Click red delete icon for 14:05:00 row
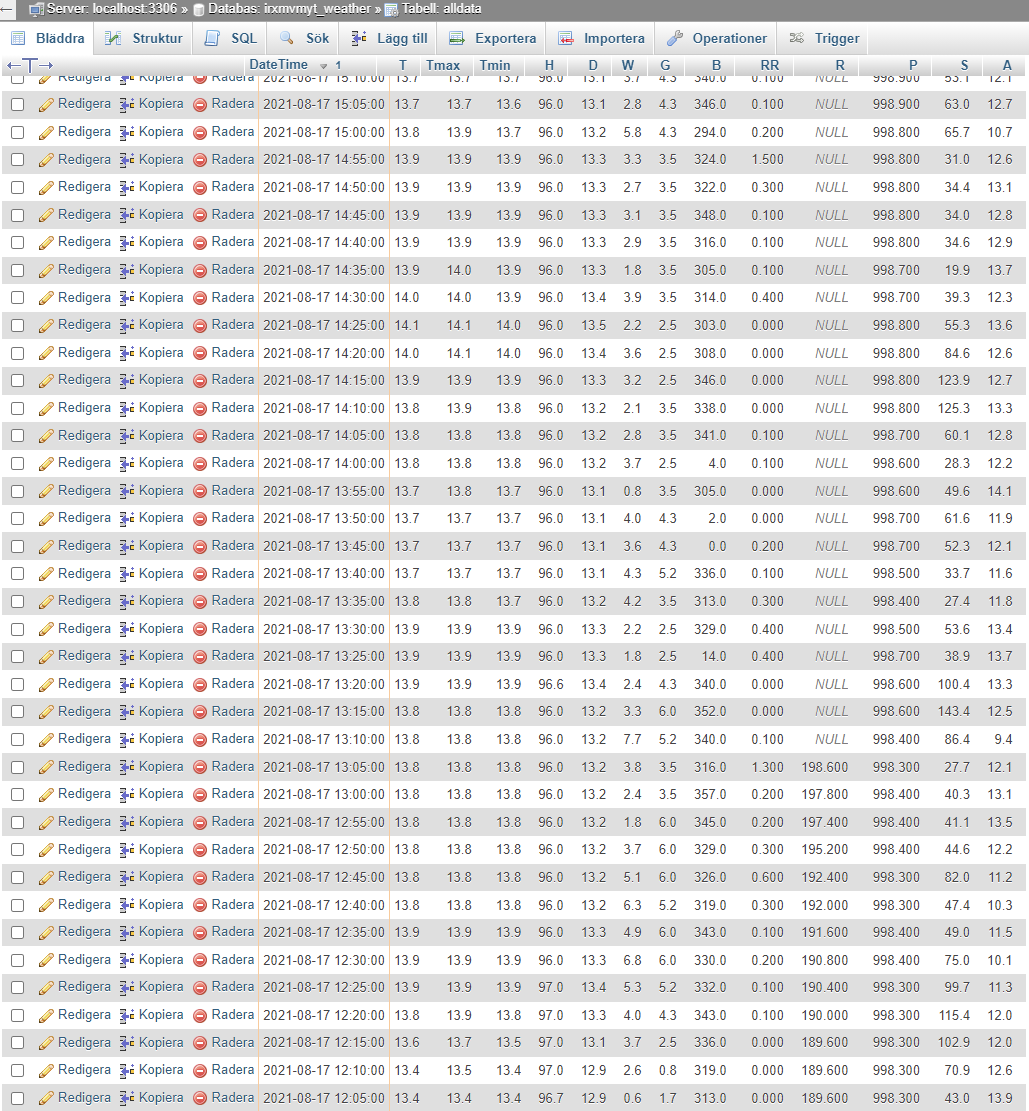 point(200,436)
